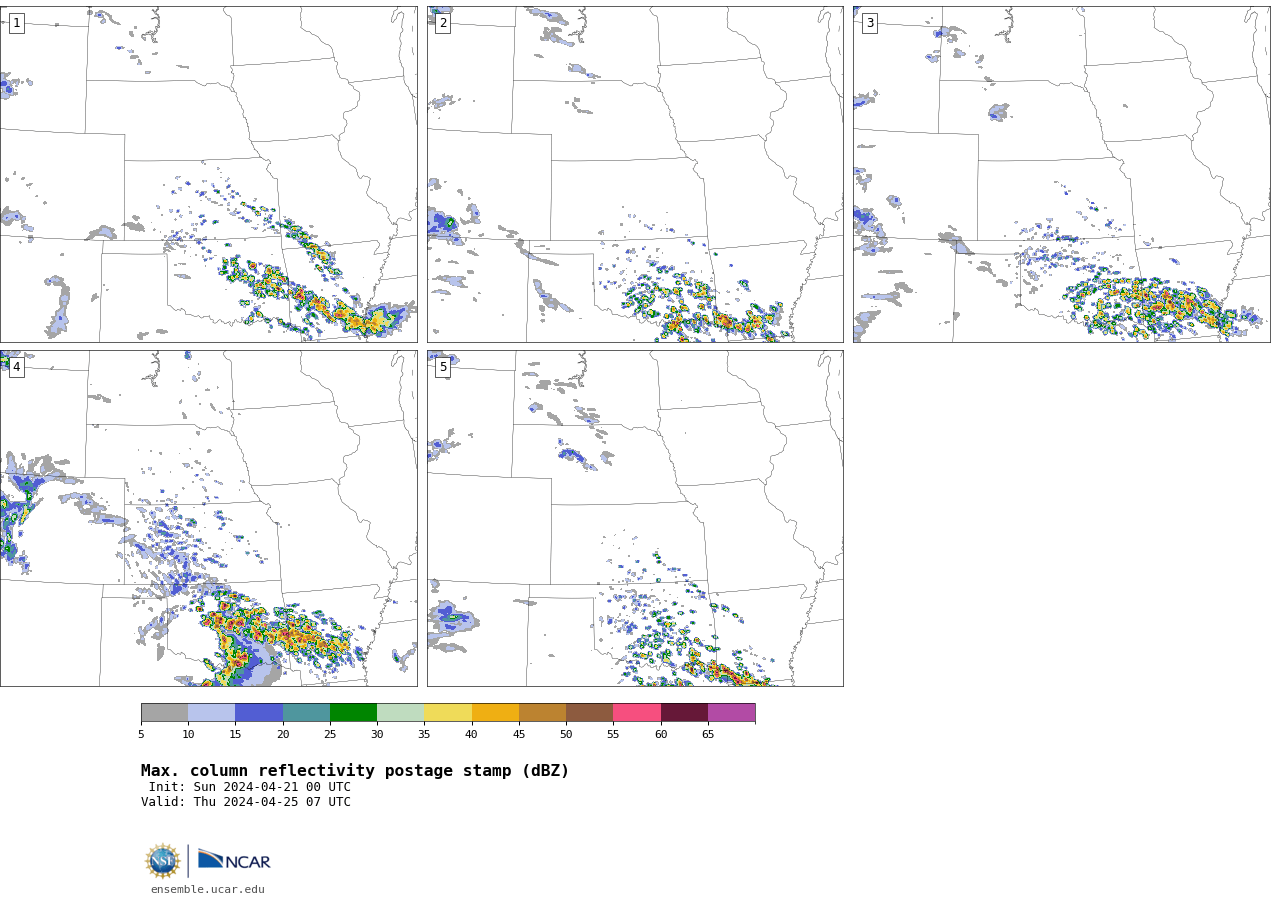Viewport: 1280px width, 901px height.
Task: Click the NSF logo icon
Action: pyautogui.click(x=163, y=861)
